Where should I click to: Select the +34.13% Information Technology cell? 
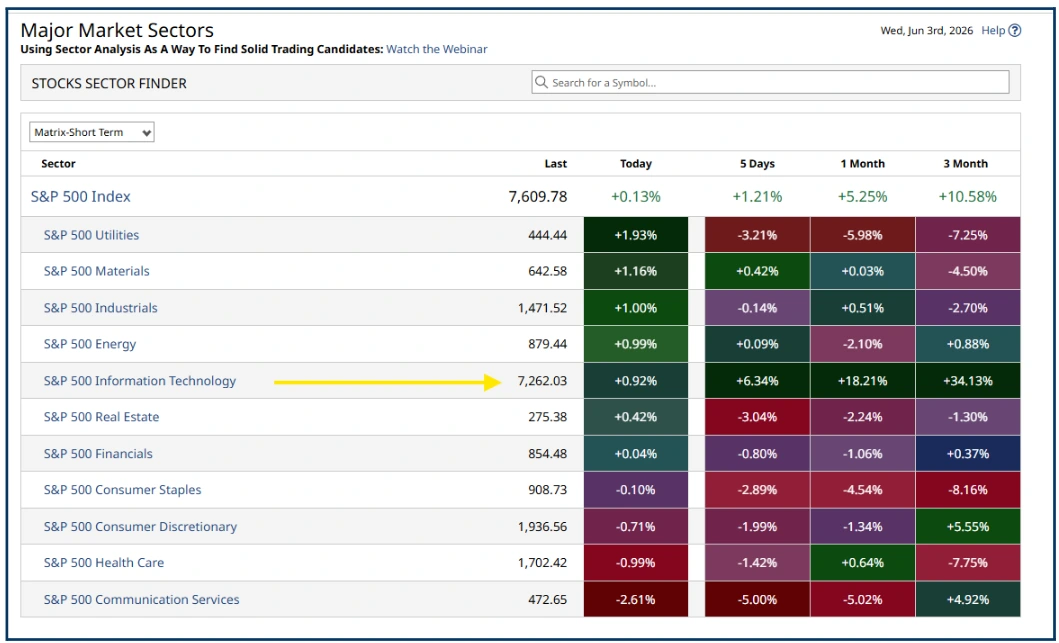point(968,381)
